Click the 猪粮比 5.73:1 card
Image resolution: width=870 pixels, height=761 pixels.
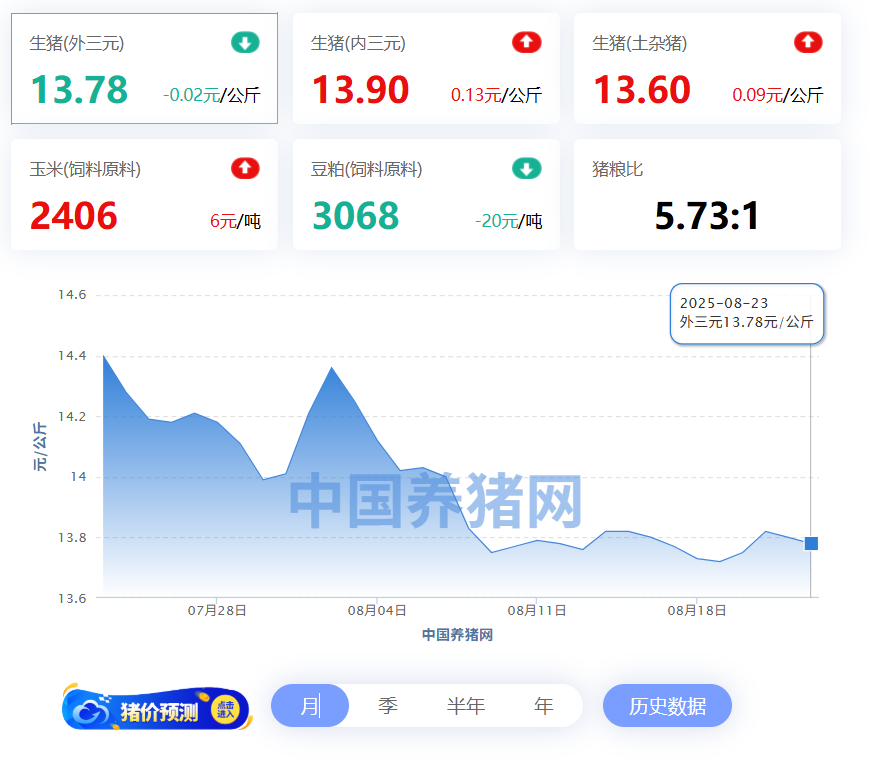click(707, 195)
